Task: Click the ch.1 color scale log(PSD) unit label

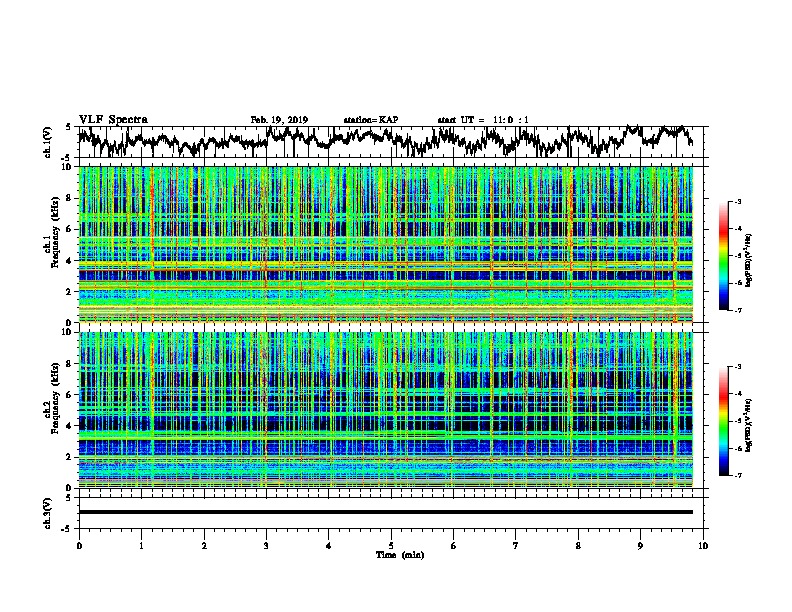Action: pyautogui.click(x=749, y=260)
